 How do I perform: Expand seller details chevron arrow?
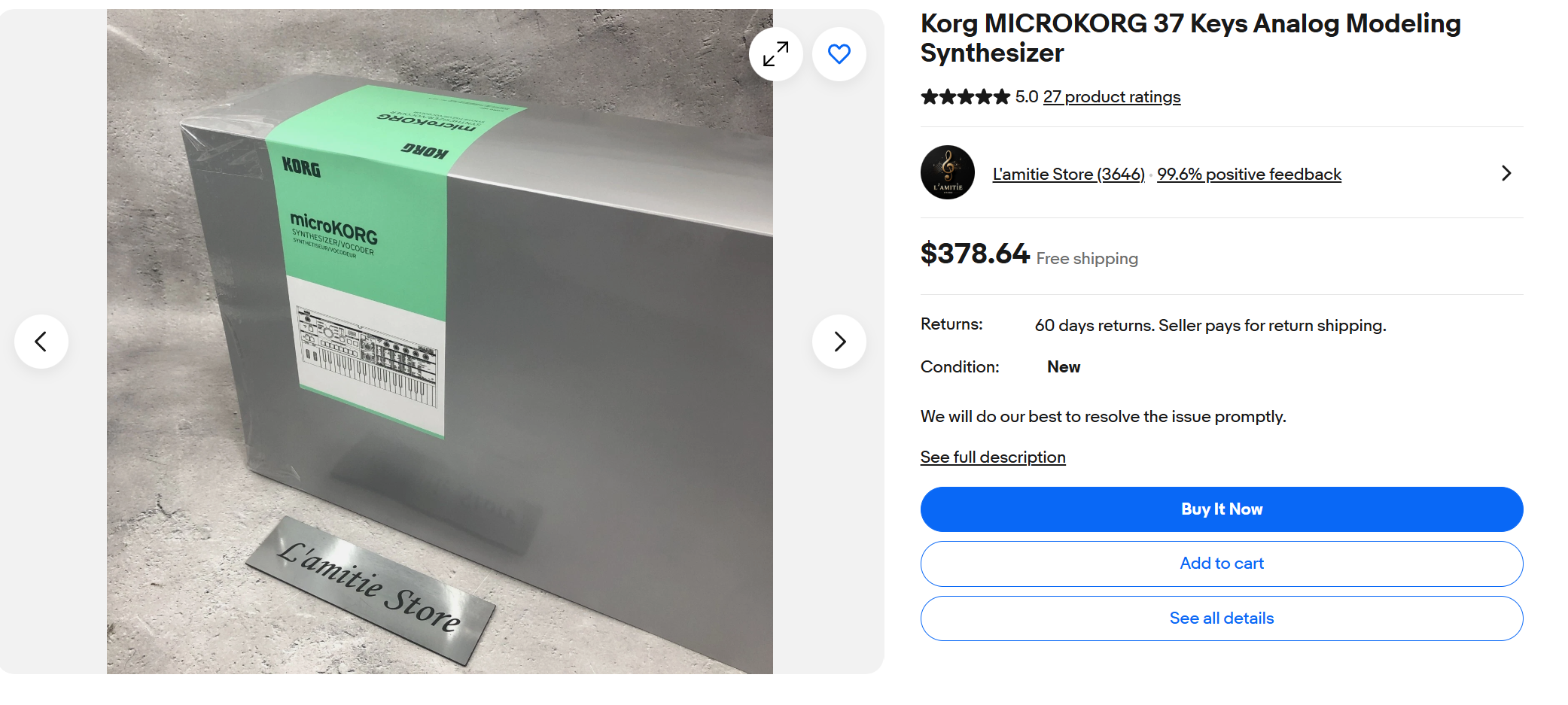(1506, 173)
